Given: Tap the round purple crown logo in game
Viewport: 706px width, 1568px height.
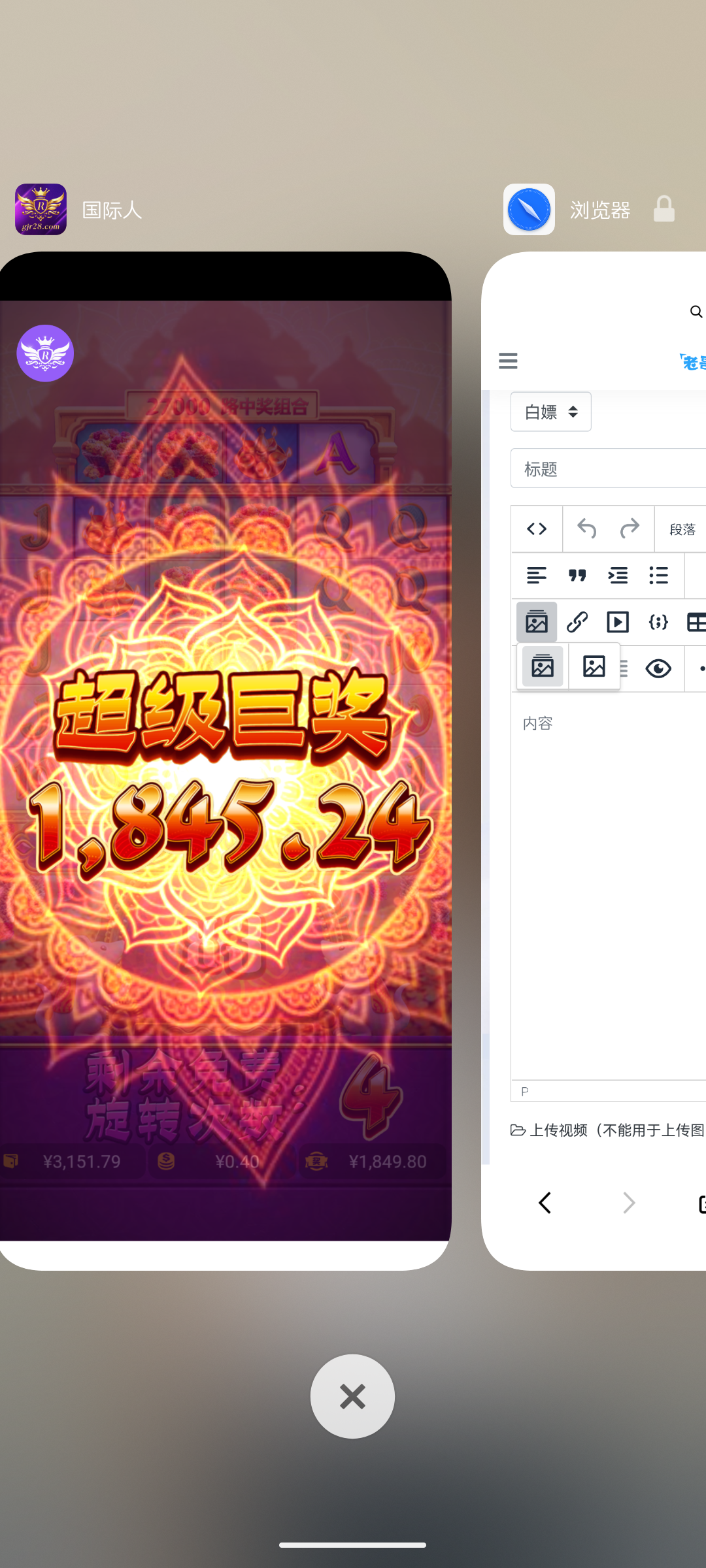Looking at the screenshot, I should [x=45, y=353].
